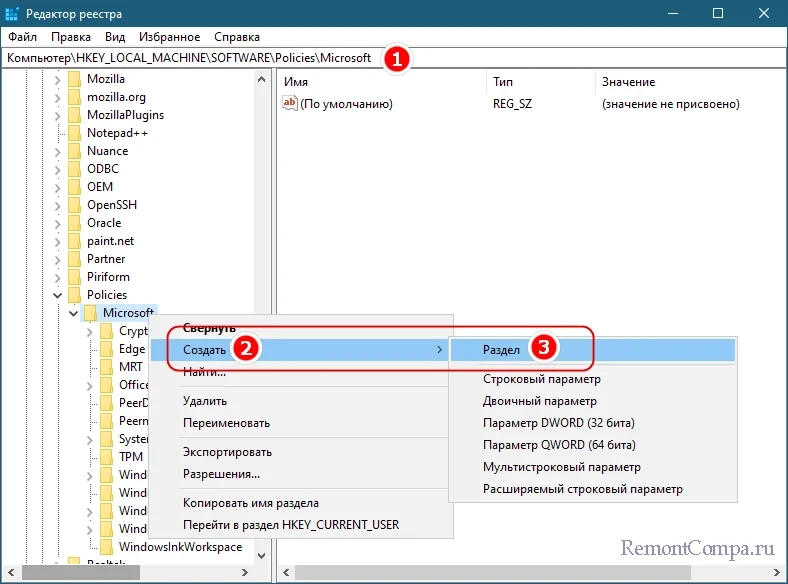The height and width of the screenshot is (584, 788).
Task: Click the WindowsInkWorkspace folder icon
Action: coord(106,547)
